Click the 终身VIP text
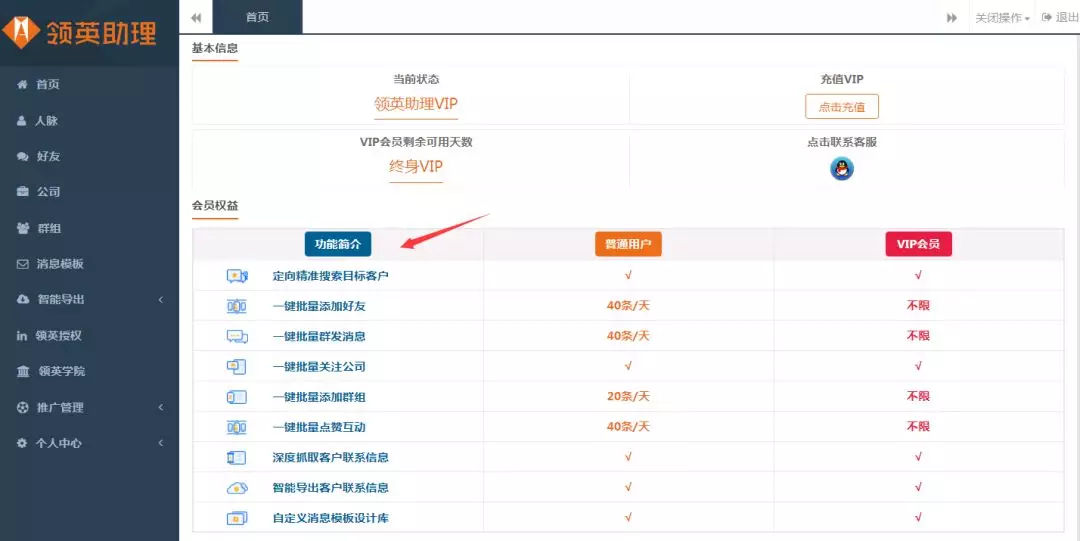 (x=415, y=166)
